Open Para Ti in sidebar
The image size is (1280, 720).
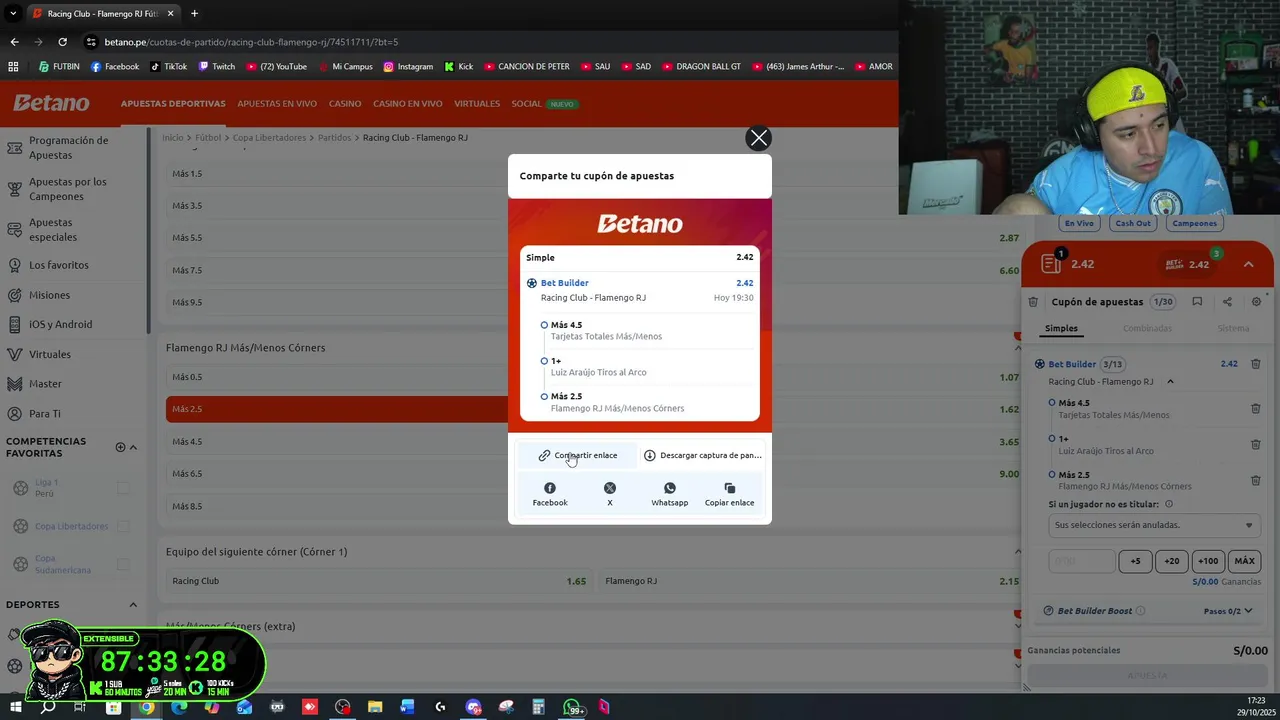[45, 414]
